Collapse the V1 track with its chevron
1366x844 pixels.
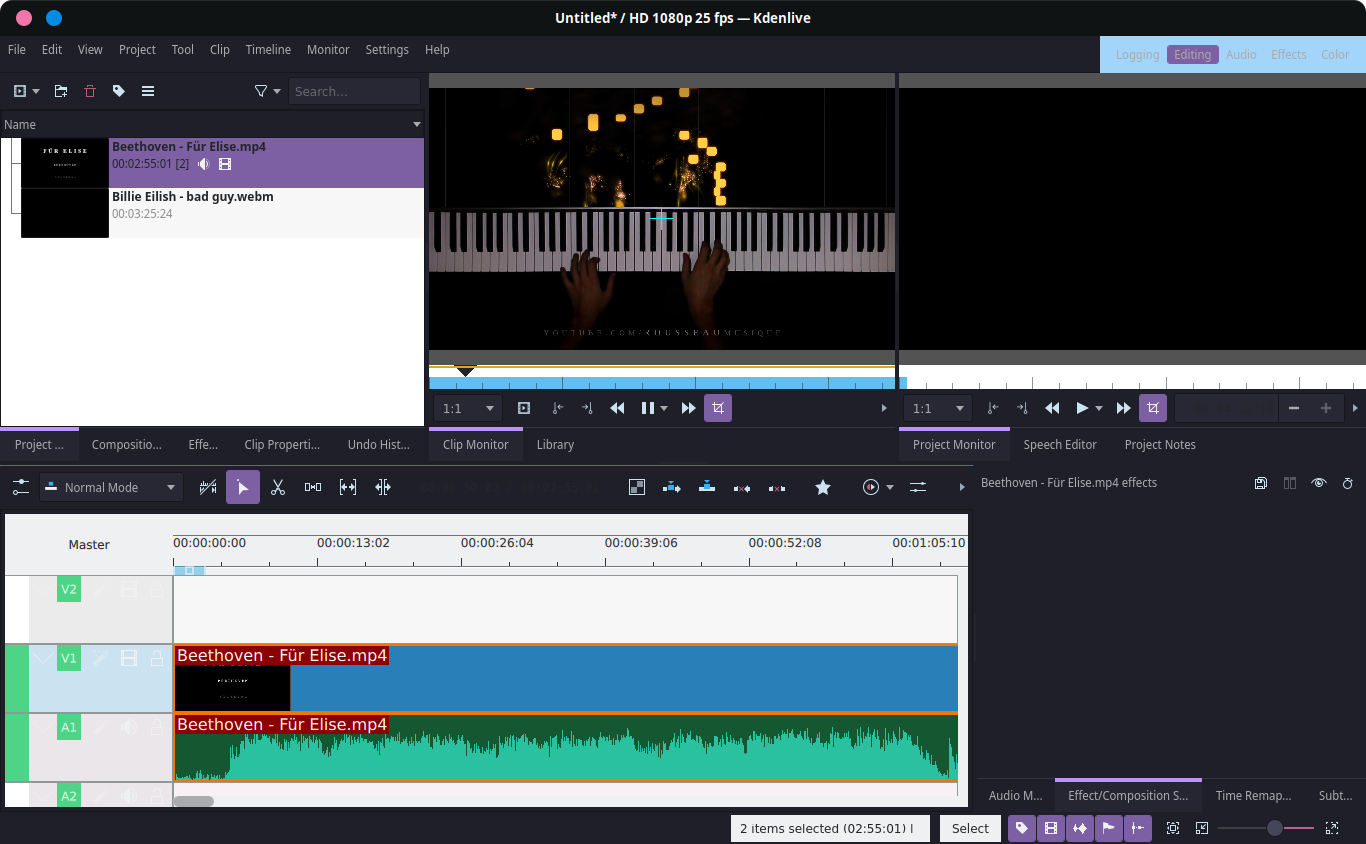(42, 658)
